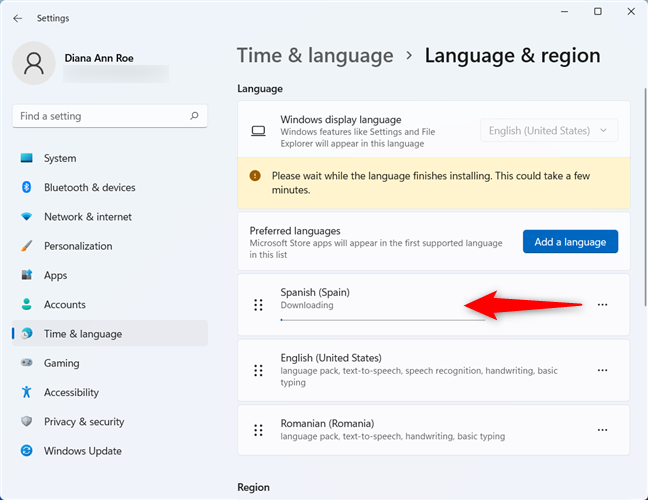Open more options for Romanian (Romania)

point(602,430)
